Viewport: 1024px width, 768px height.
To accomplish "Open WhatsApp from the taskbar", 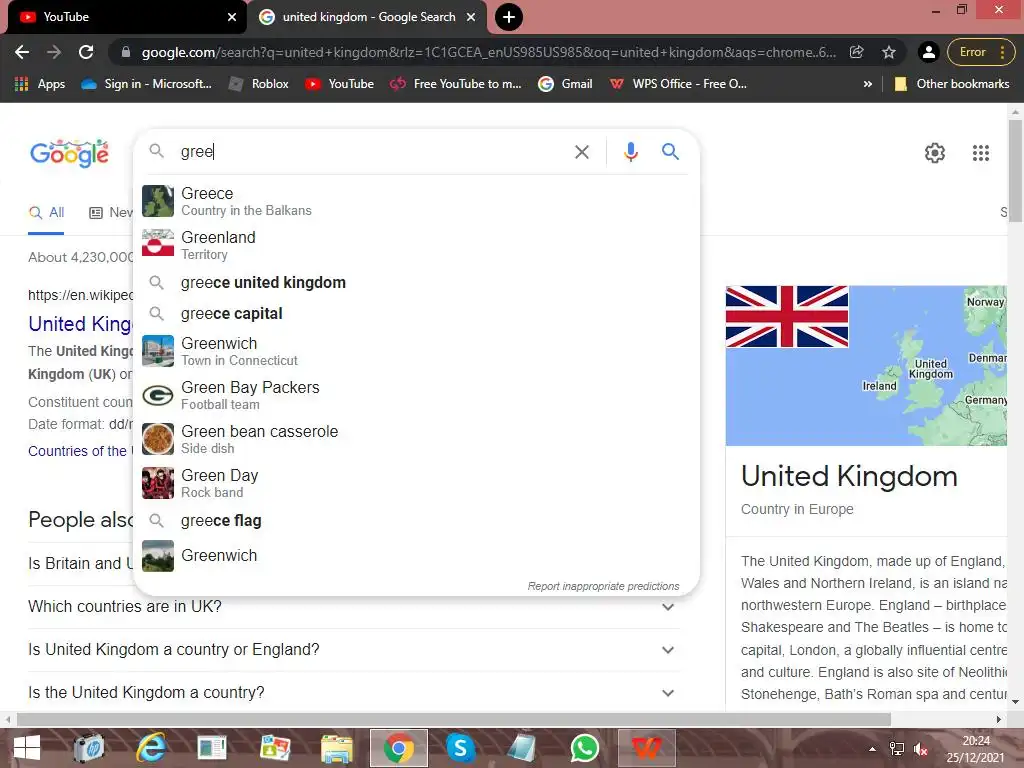I will click(x=584, y=748).
